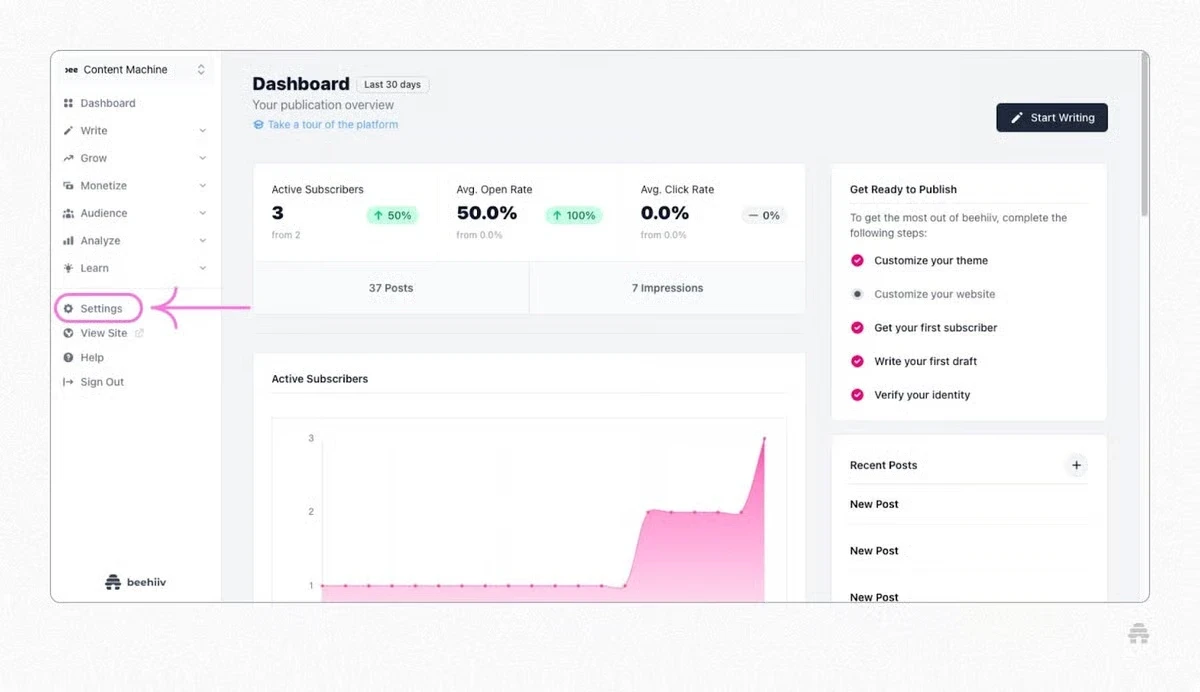The width and height of the screenshot is (1200, 692).
Task: Expand the Analyze menu chevron
Action: (x=202, y=241)
